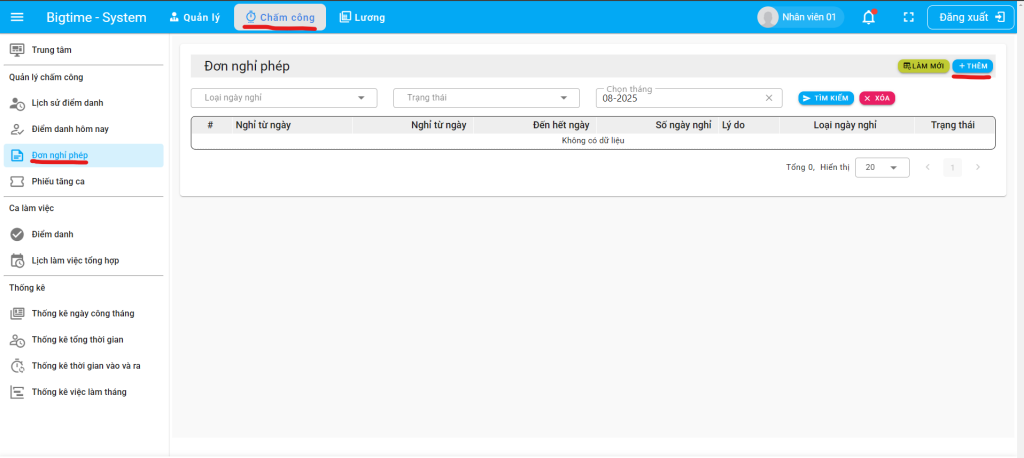This screenshot has height=458, width=1024.
Task: Click the Trung tâm dashboard icon
Action: 16,50
